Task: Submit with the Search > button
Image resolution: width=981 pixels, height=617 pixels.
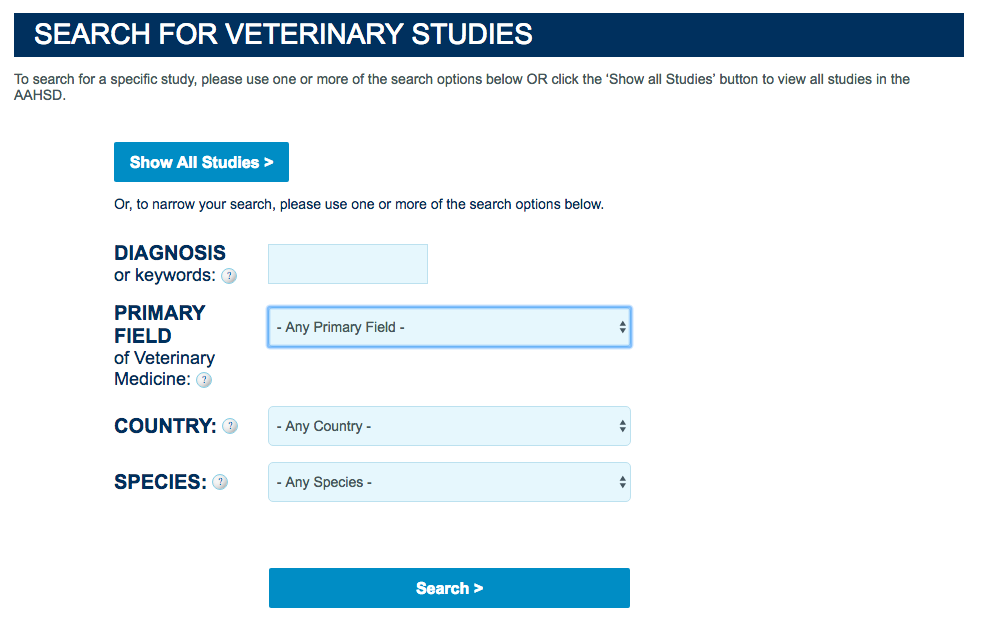Action: point(449,588)
